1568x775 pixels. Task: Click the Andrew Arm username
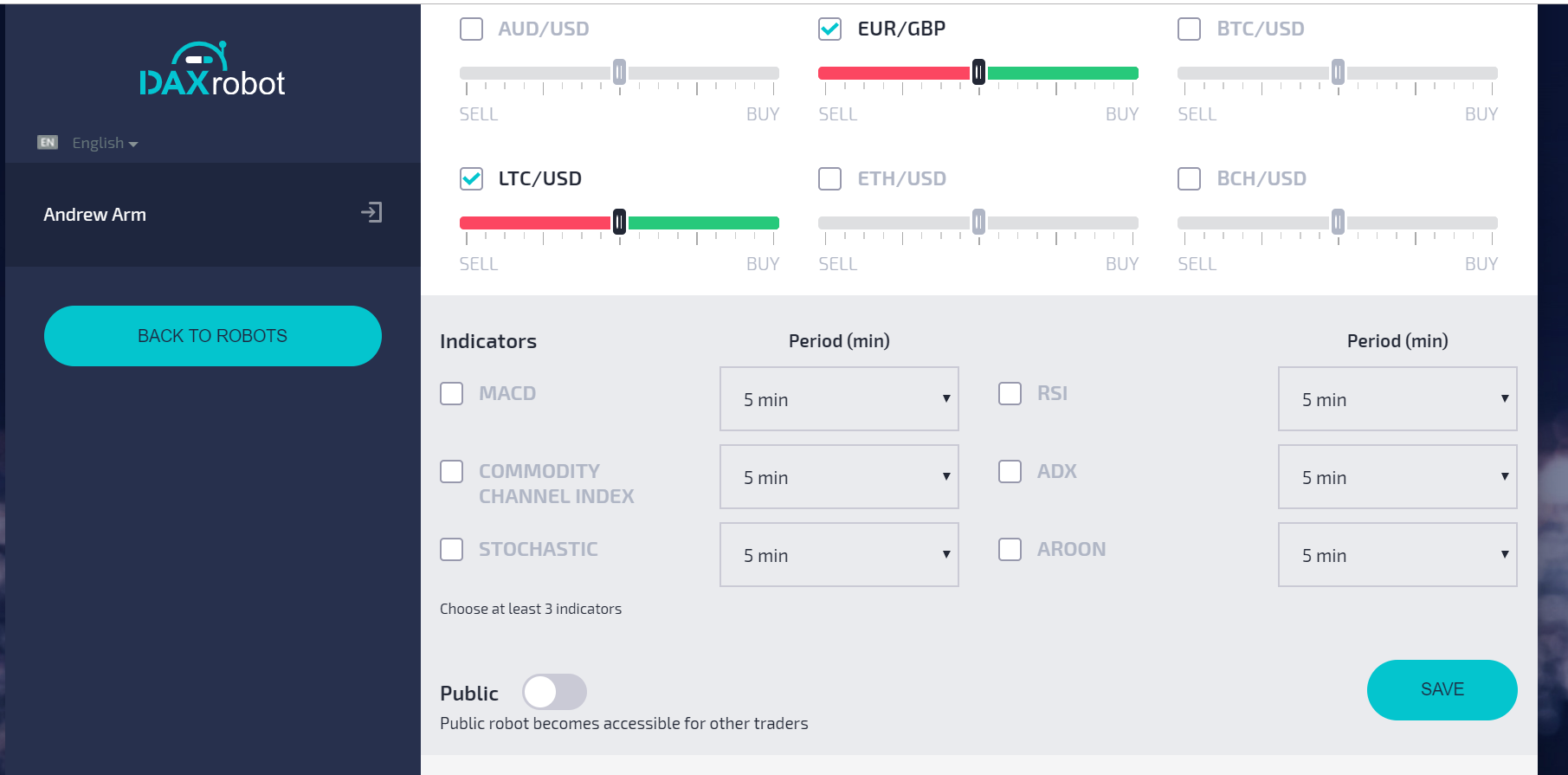(x=94, y=215)
